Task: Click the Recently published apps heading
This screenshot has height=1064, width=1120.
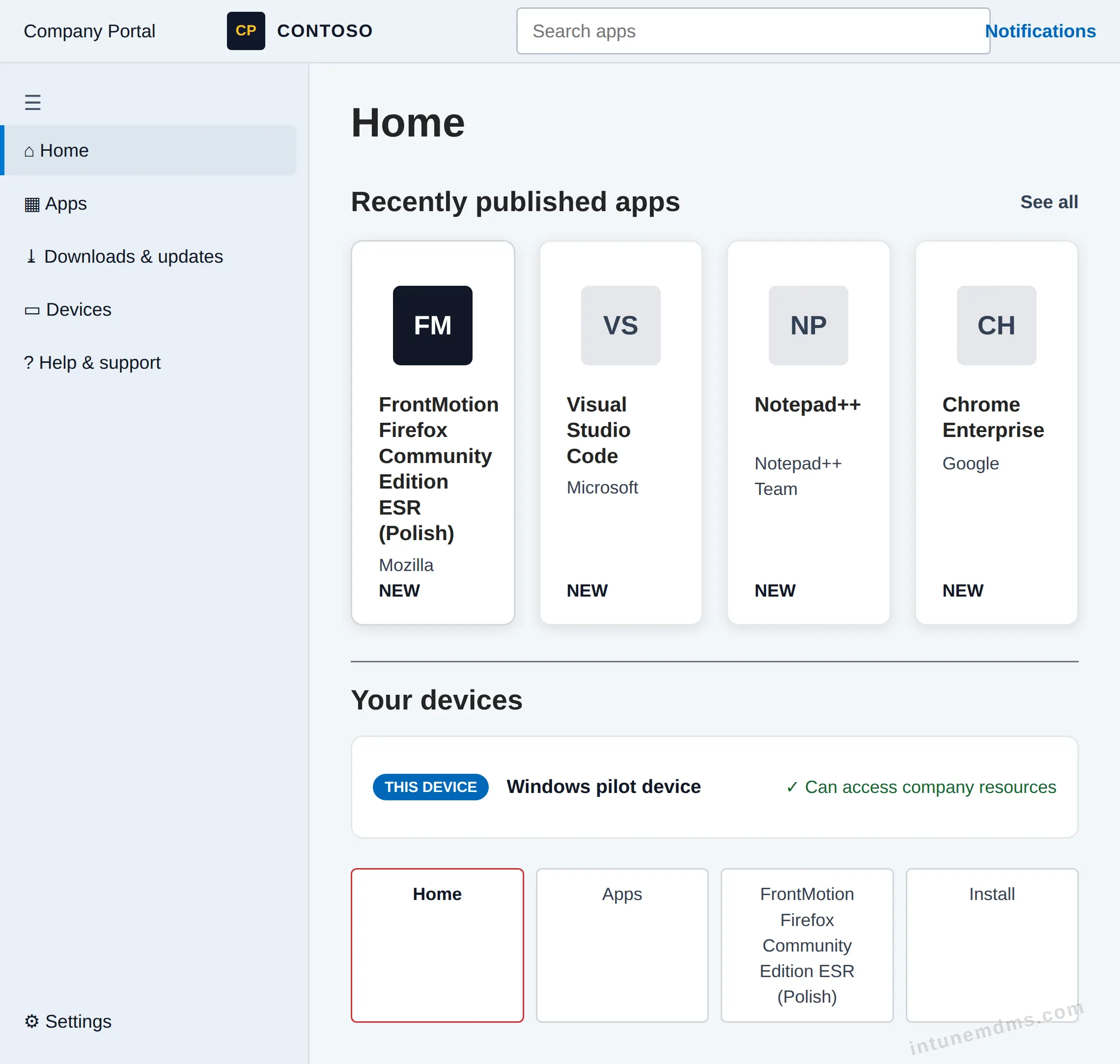Action: point(515,202)
